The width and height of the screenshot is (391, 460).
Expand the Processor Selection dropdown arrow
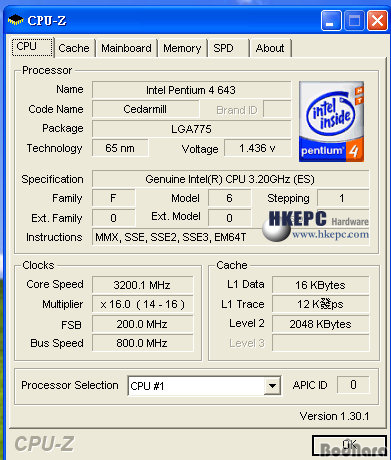coord(272,386)
